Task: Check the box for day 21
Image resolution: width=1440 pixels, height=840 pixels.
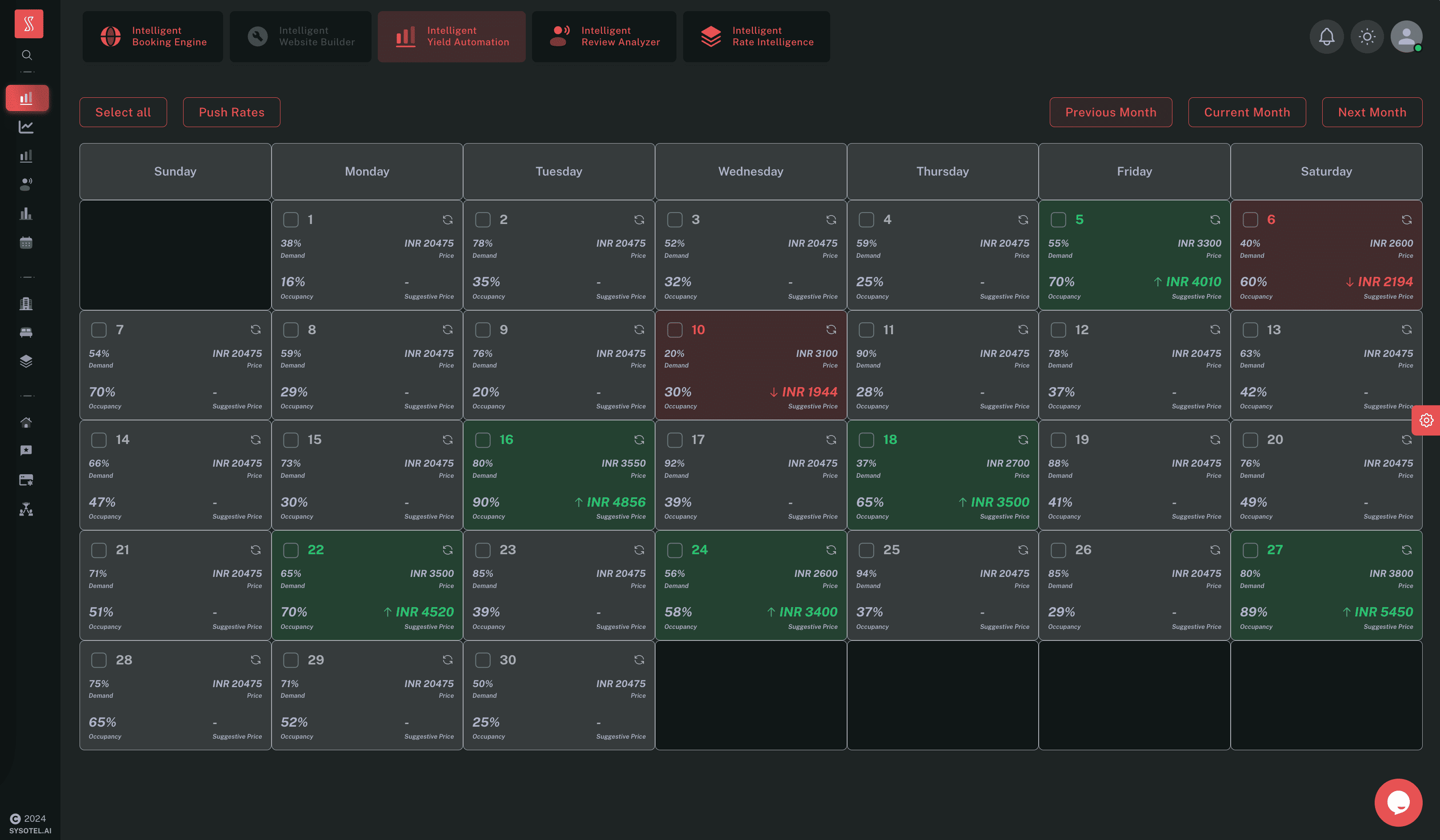Action: [99, 550]
